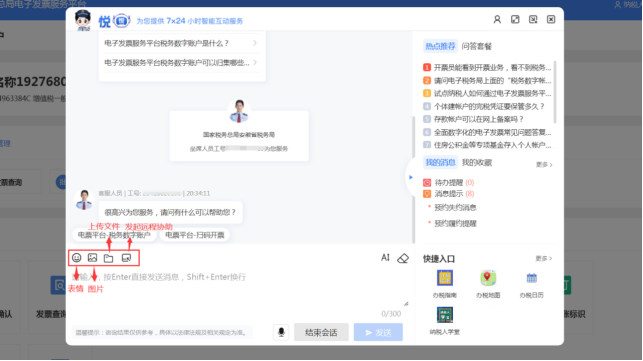This screenshot has width=643, height=361.
Task: Click the greeting message 很高兴为您服务
Action: click(170, 212)
